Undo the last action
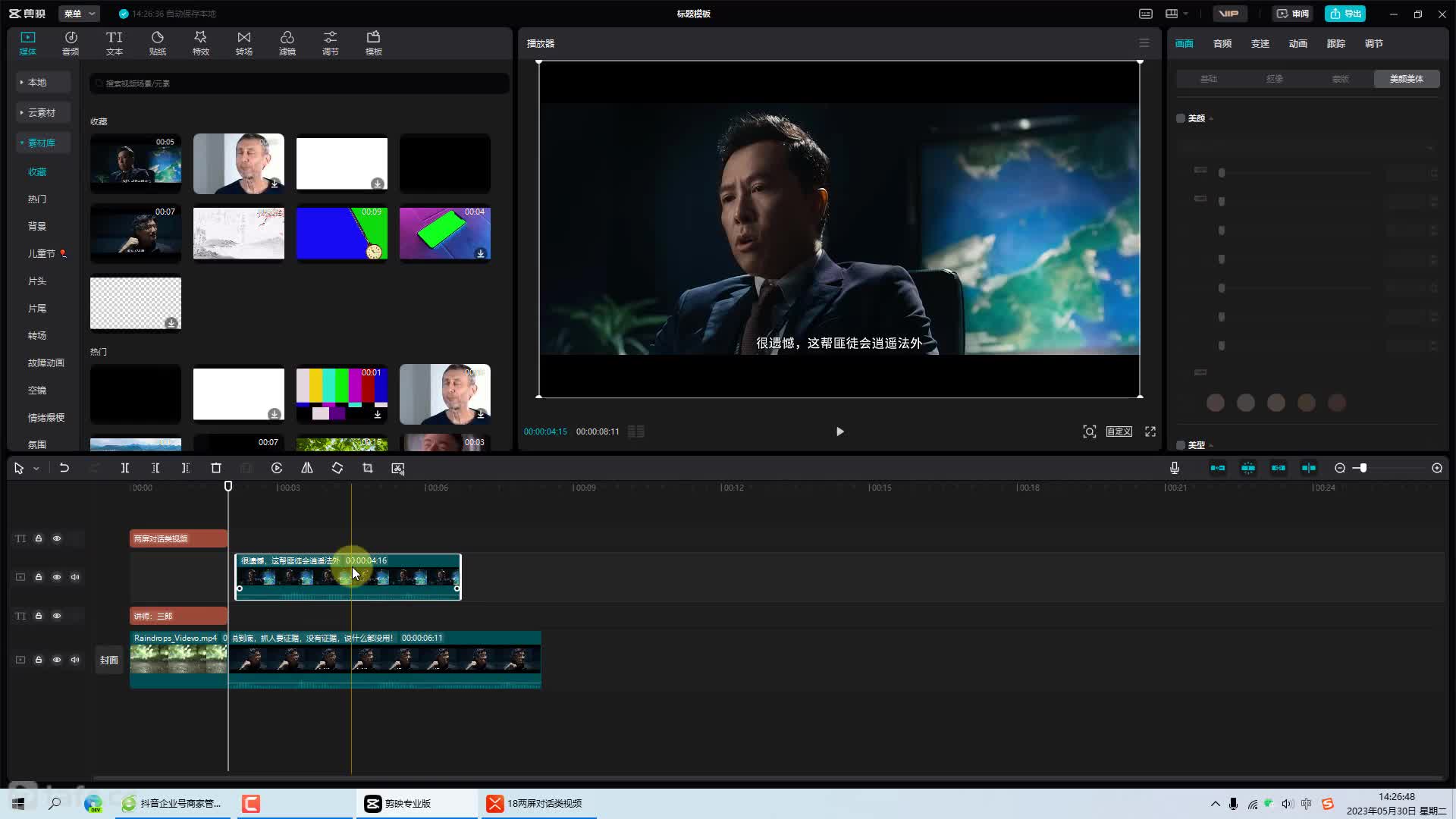 (x=64, y=469)
